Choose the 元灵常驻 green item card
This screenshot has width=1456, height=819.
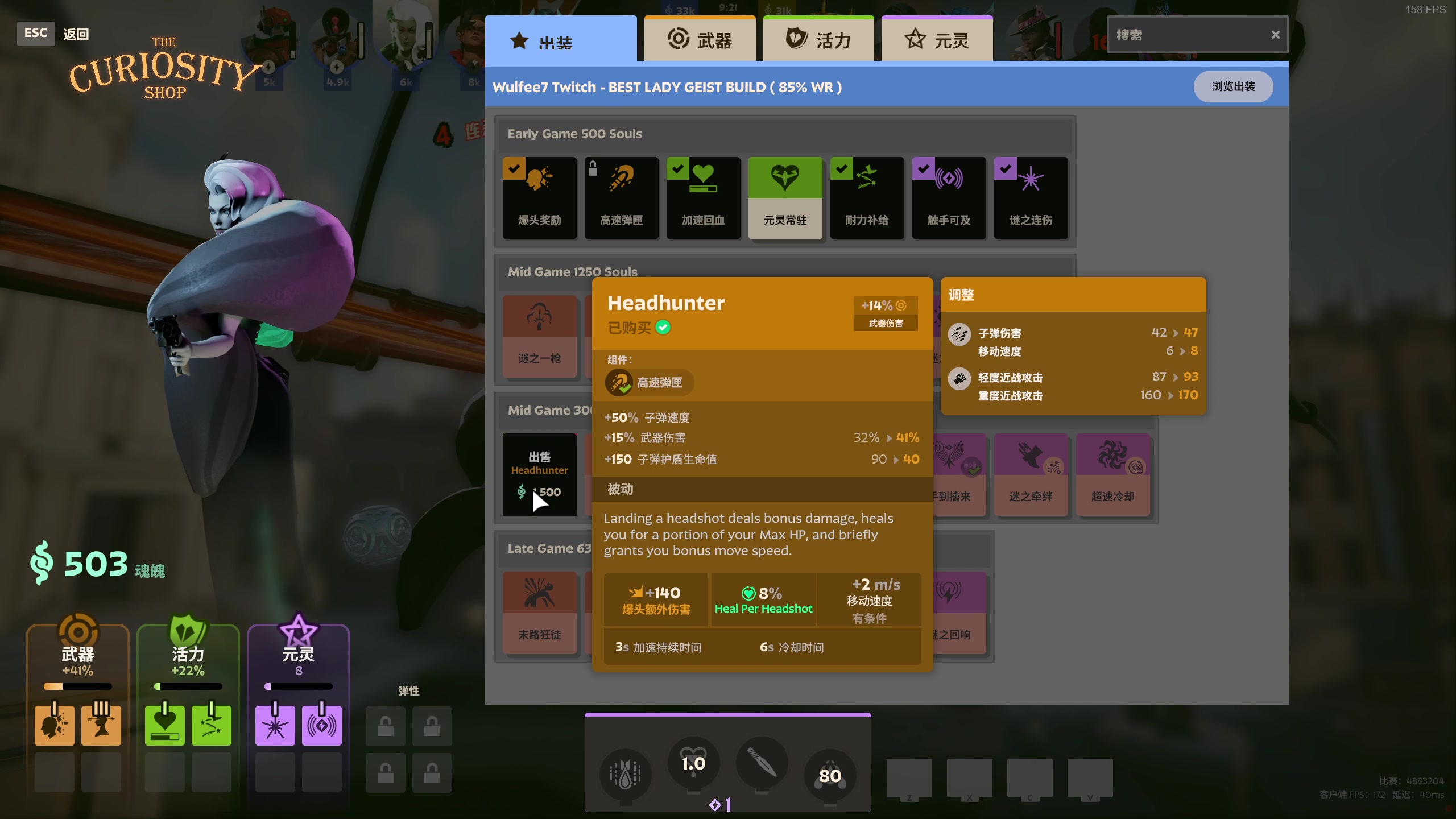pyautogui.click(x=785, y=197)
